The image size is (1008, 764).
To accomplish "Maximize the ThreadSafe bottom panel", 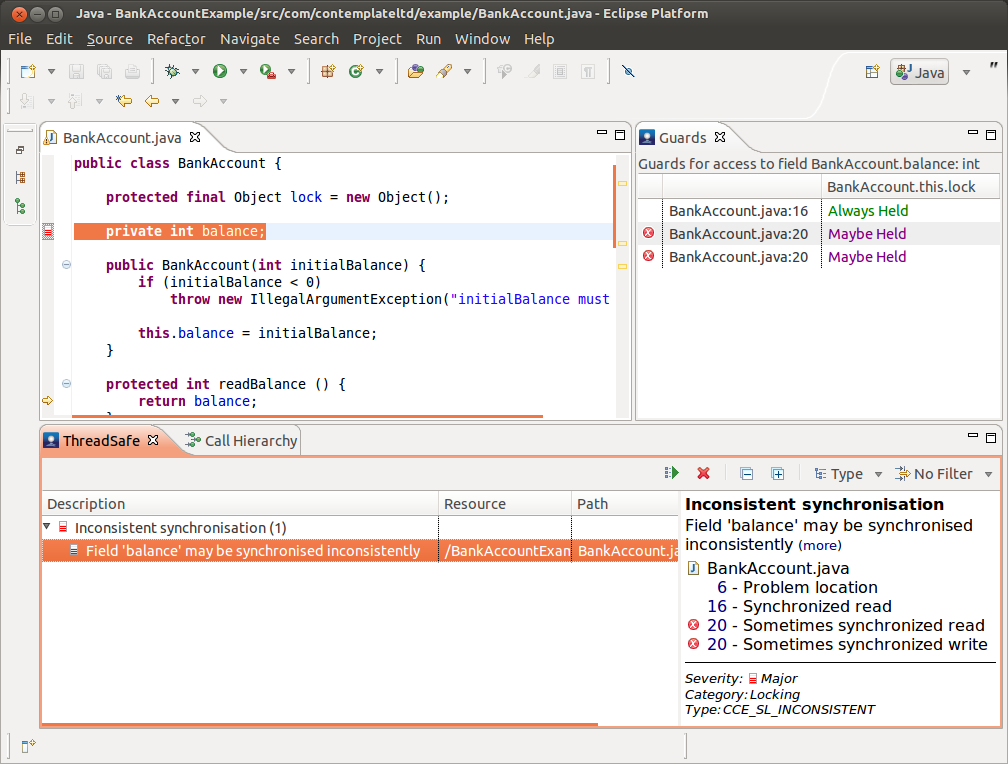I will coord(991,438).
